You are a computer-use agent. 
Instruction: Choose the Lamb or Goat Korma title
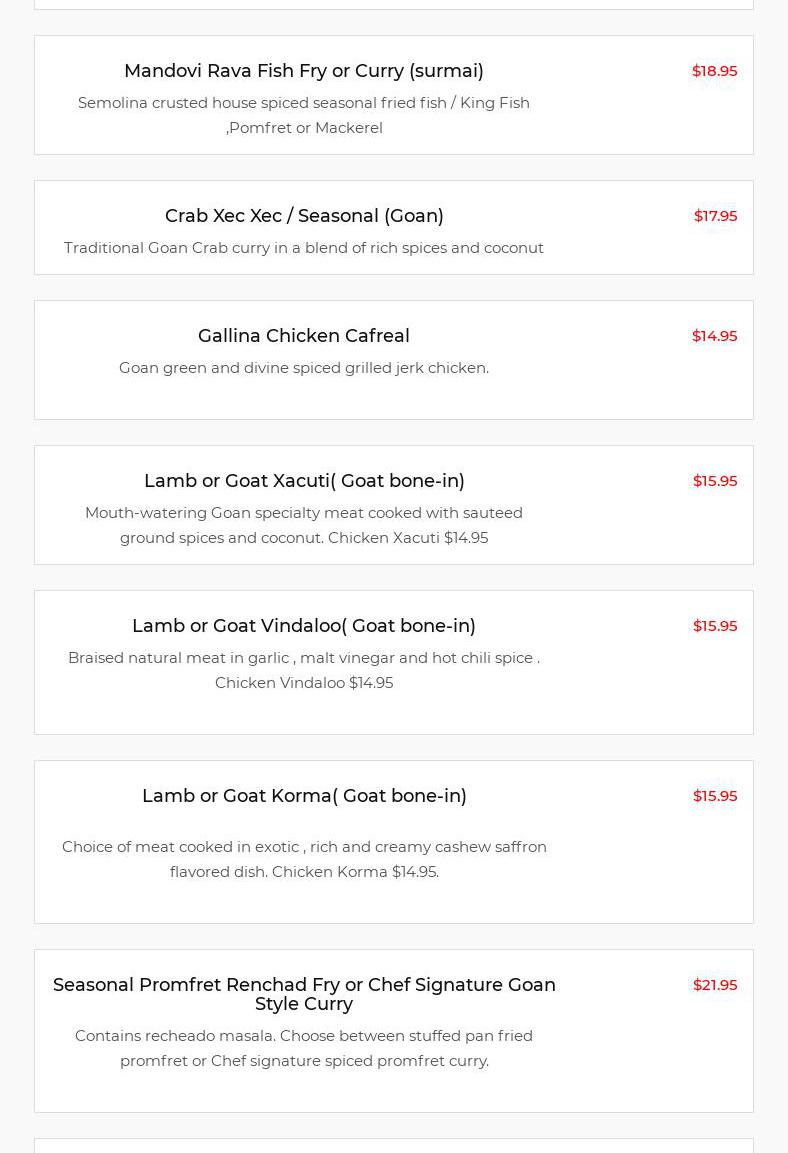point(304,796)
